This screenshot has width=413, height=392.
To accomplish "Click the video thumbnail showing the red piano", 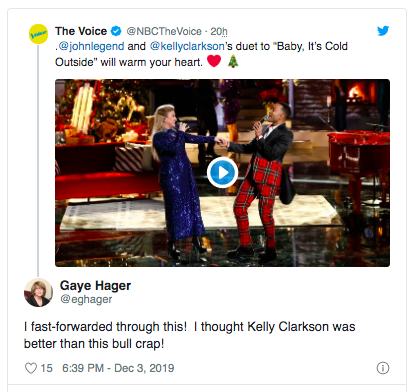I will click(222, 173).
